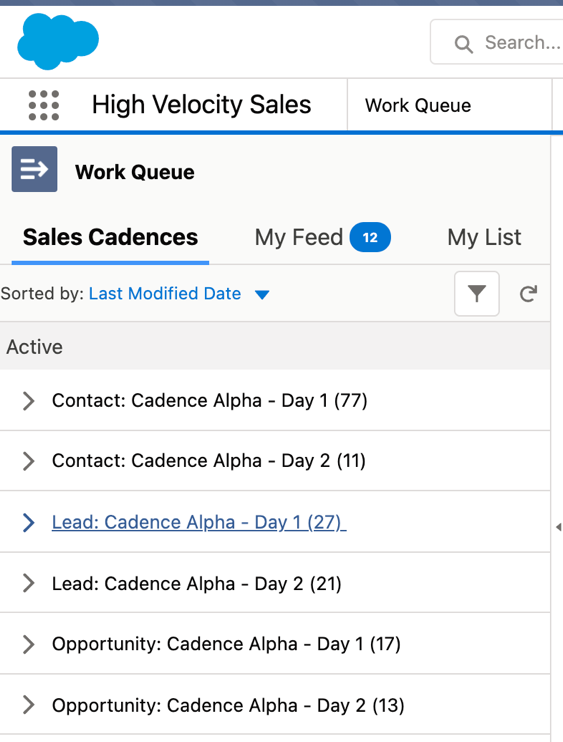Screen dimensions: 563x742
Task: Open the Work Queue navigation tab
Action: click(x=418, y=105)
